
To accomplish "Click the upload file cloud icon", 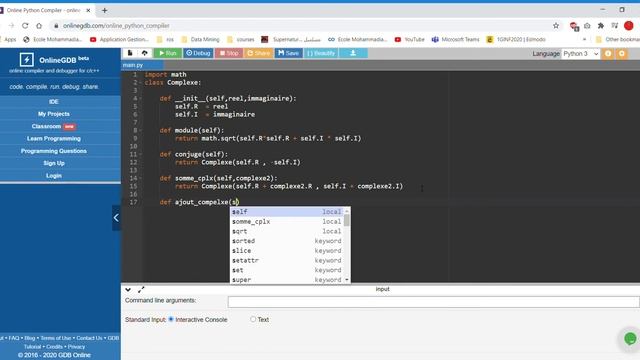I will [x=144, y=53].
